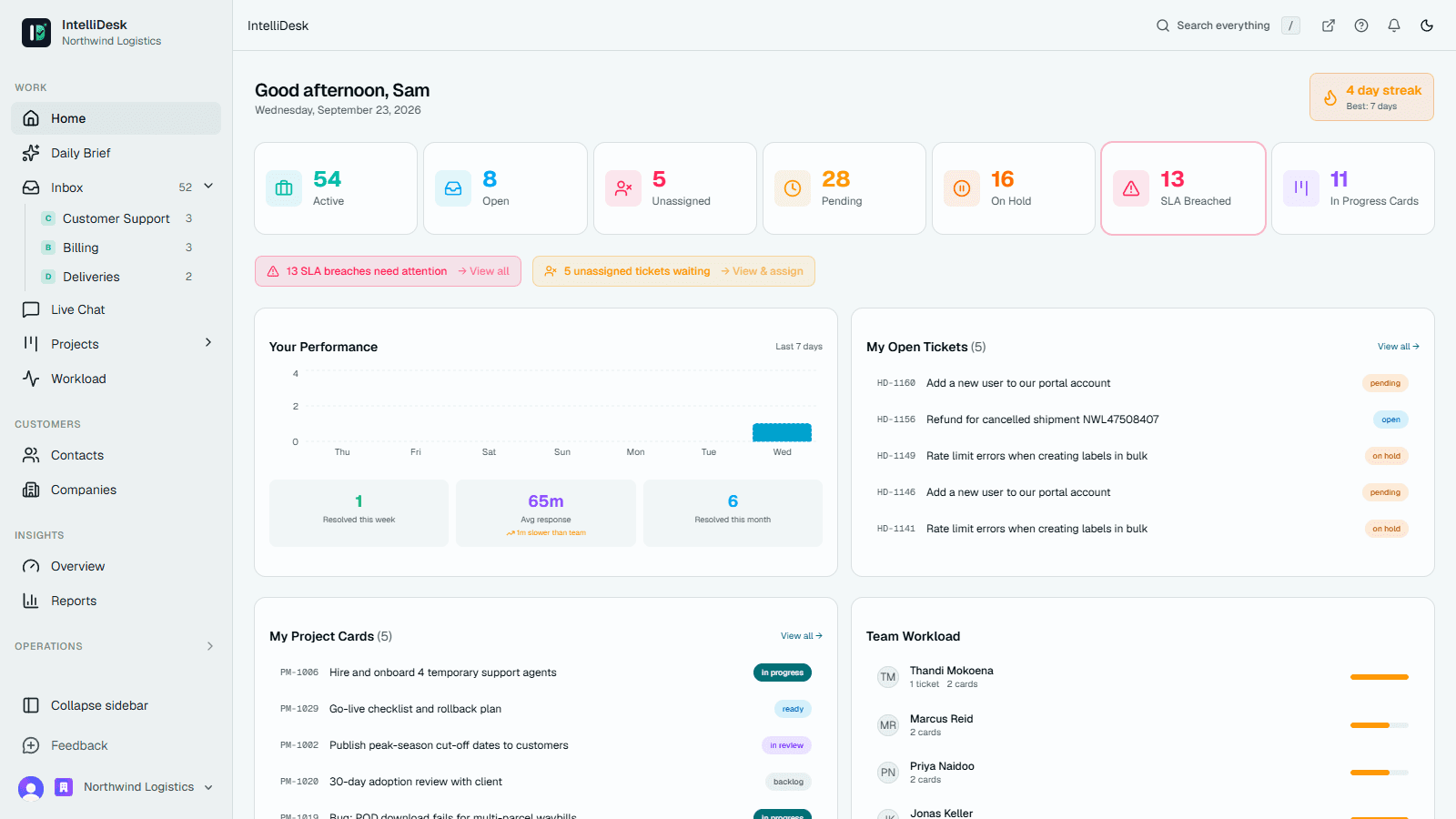Open Companies in sidebar
The height and width of the screenshot is (819, 1456).
(x=116, y=490)
